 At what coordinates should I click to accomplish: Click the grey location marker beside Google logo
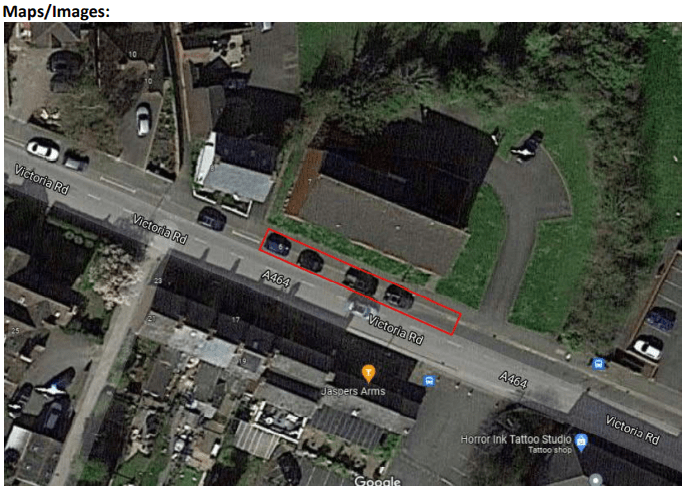(595, 480)
